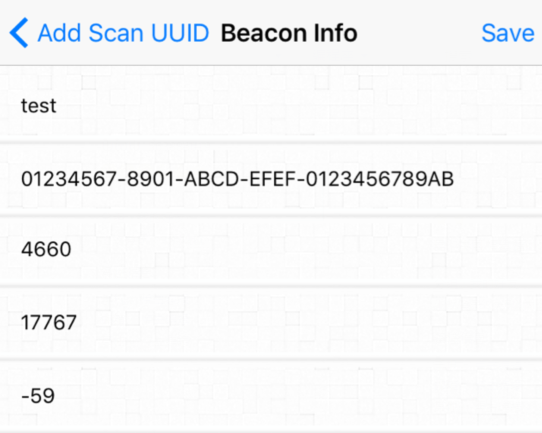Image resolution: width=542 pixels, height=433 pixels.
Task: Tap the Add Scan UUID back label
Action: 123,33
